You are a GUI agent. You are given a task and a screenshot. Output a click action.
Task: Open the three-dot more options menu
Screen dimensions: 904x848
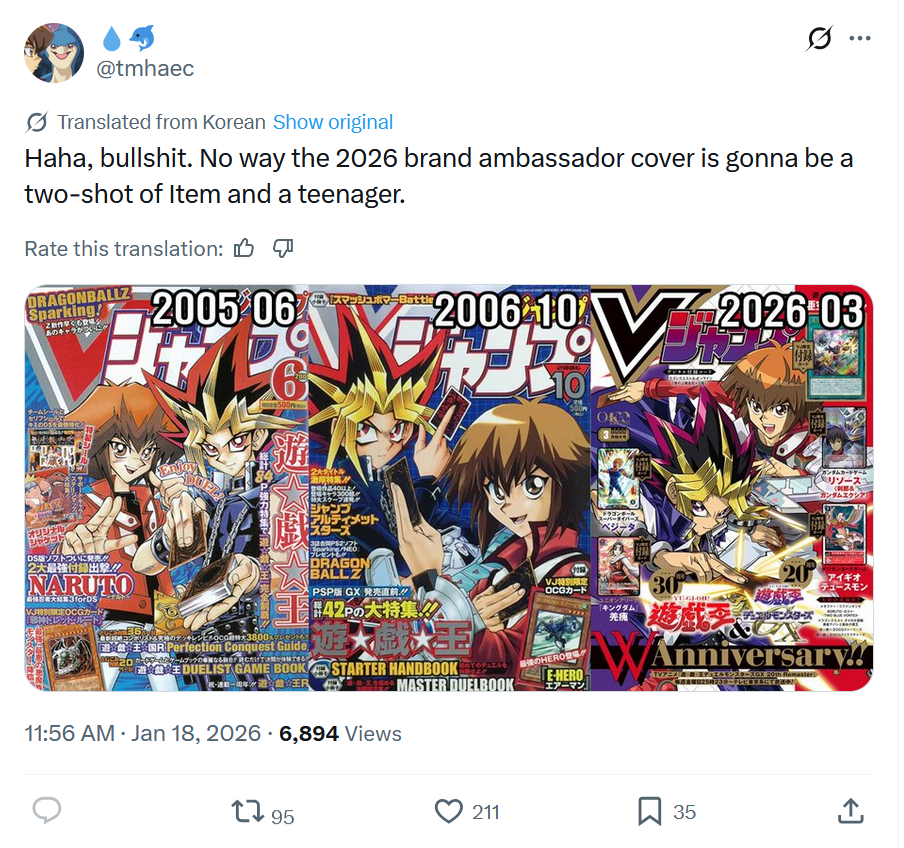(x=860, y=39)
